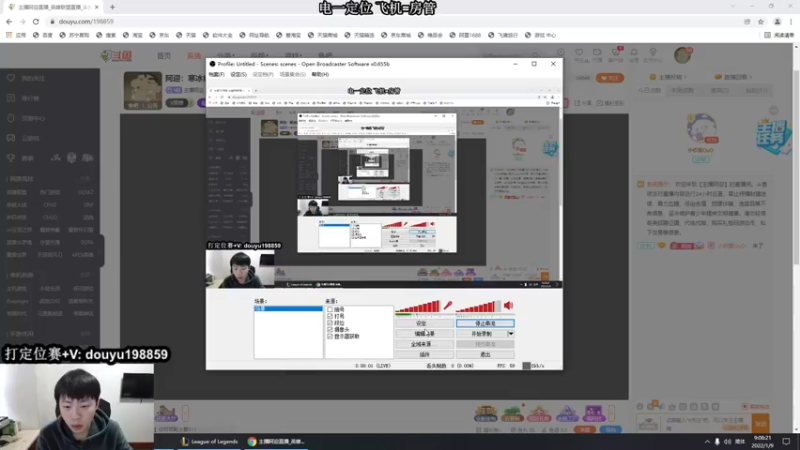Toggle the 摄像头 source checkbox
Screen dimensions: 800x450
330,330
